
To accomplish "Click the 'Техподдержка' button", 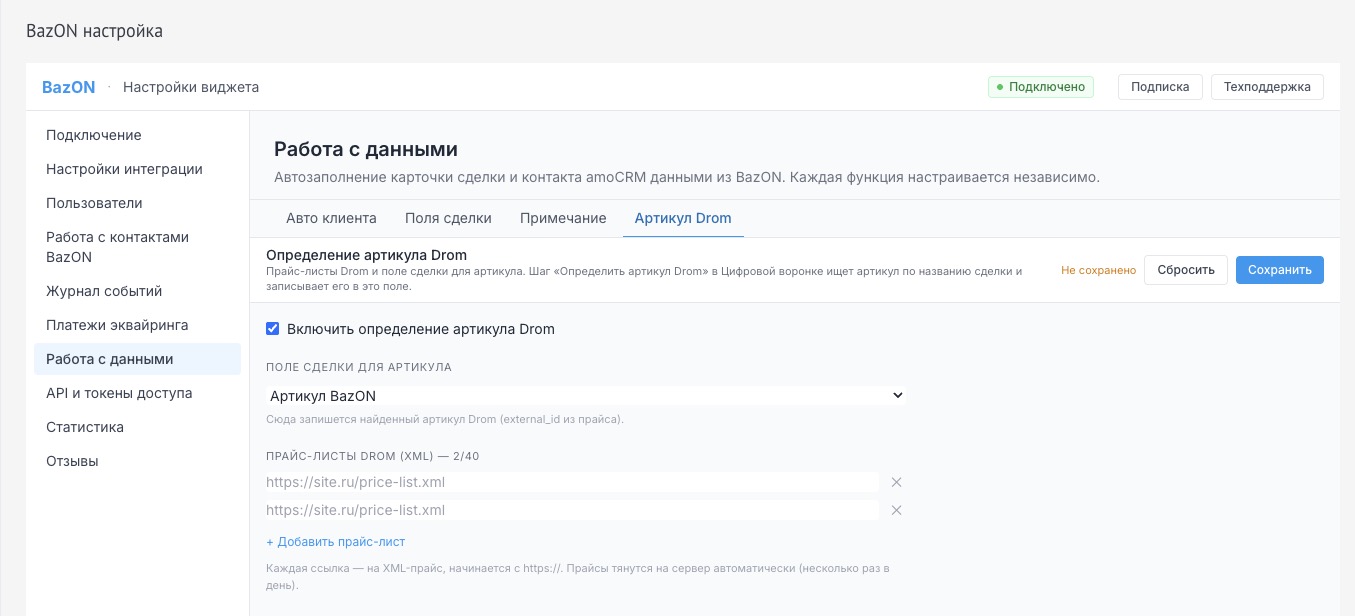I will click(1267, 87).
